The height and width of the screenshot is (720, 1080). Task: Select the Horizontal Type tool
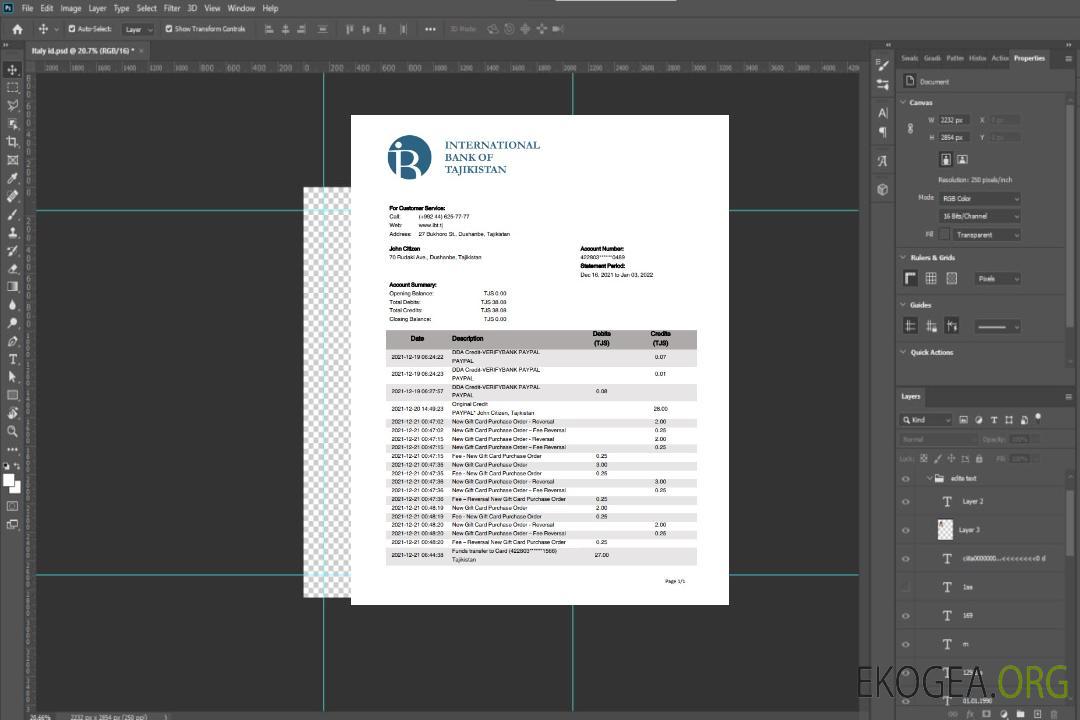pos(13,359)
